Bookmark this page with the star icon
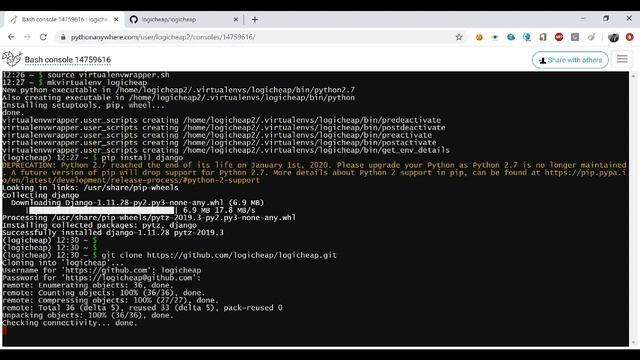This screenshot has height=360, width=640. click(x=459, y=37)
